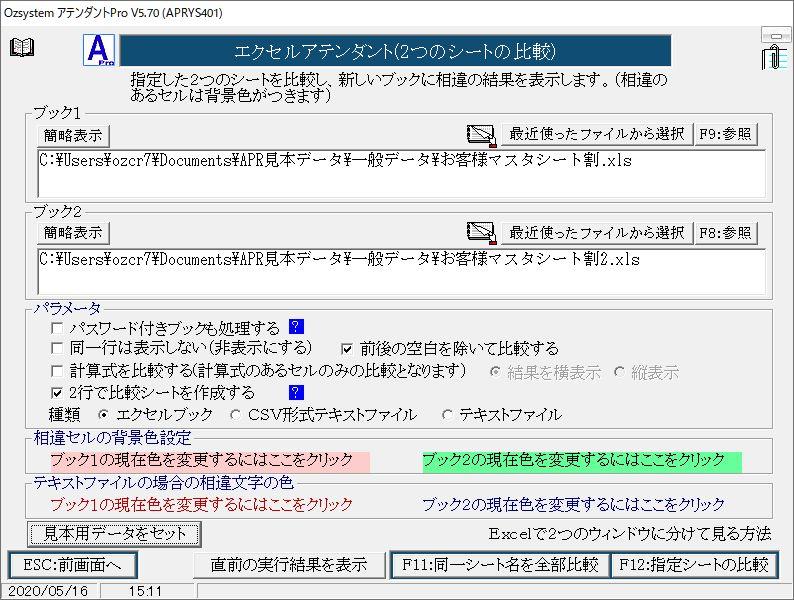Change ブック2 green background color swatch

pos(582,461)
